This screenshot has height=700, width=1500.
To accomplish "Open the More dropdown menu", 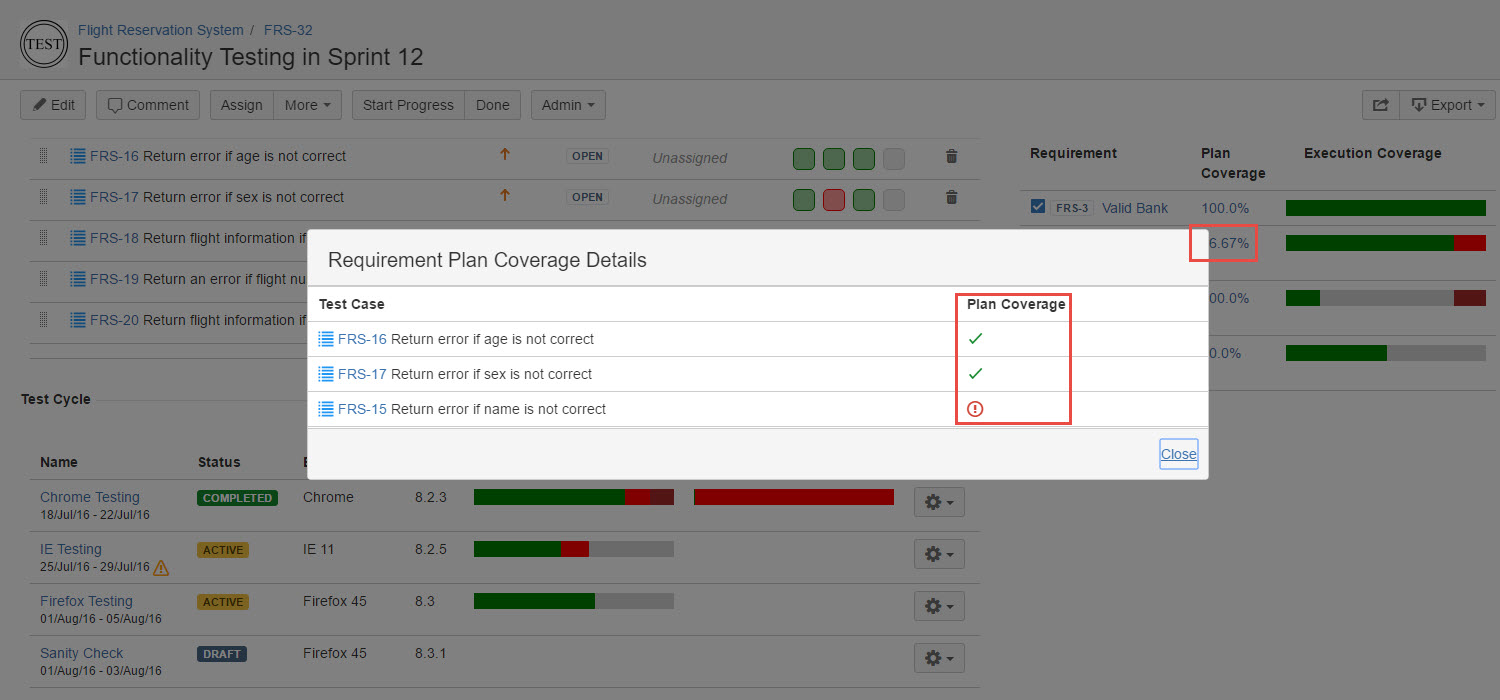I will [x=307, y=105].
